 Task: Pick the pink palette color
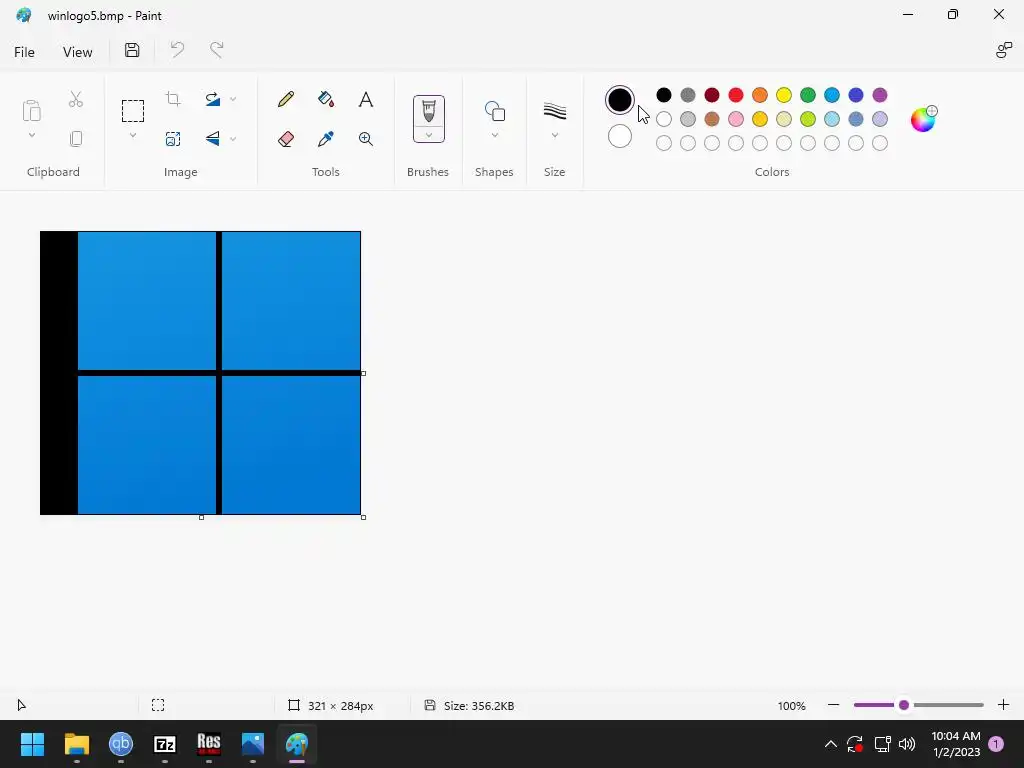coord(735,119)
